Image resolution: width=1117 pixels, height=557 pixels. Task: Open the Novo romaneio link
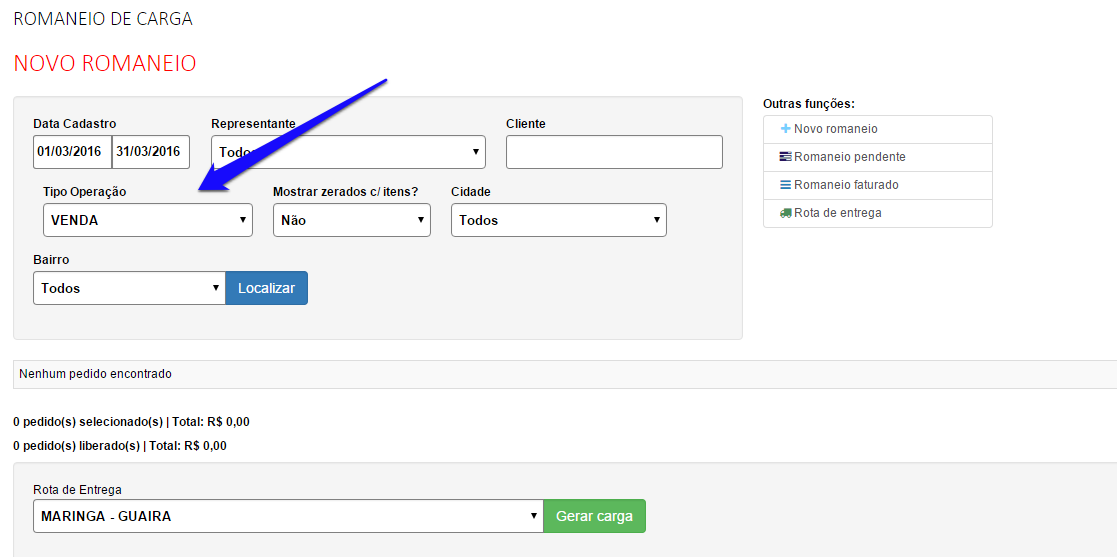(835, 129)
